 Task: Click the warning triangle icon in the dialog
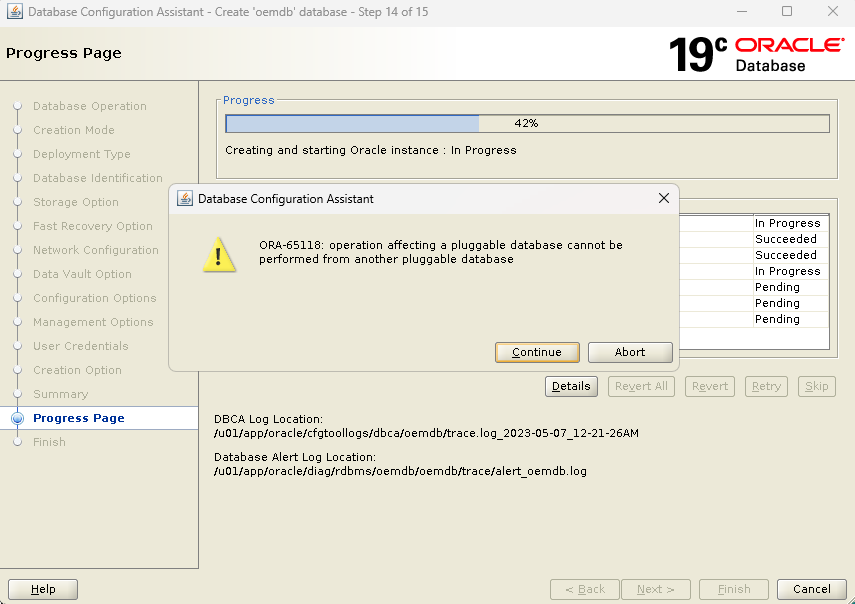coord(219,255)
